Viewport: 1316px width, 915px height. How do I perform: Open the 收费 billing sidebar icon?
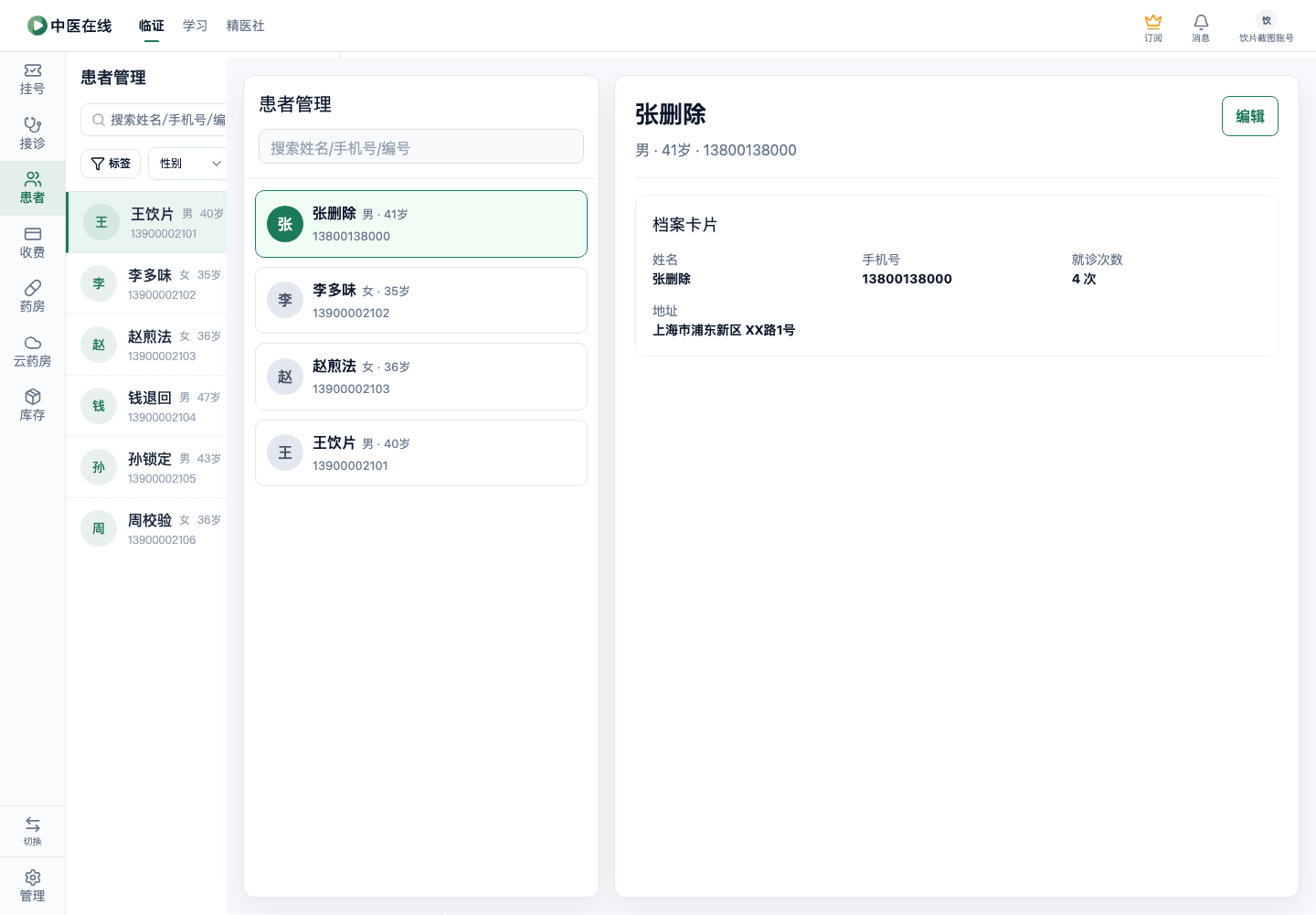click(x=33, y=234)
